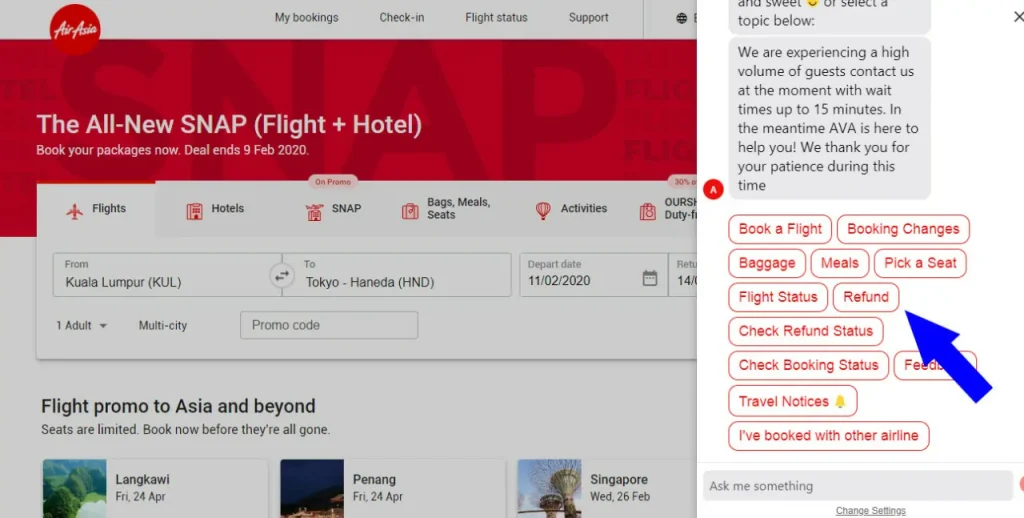Screen dimensions: 1024x518
Task: Click The All-New SNAP banner heading
Action: tap(229, 124)
